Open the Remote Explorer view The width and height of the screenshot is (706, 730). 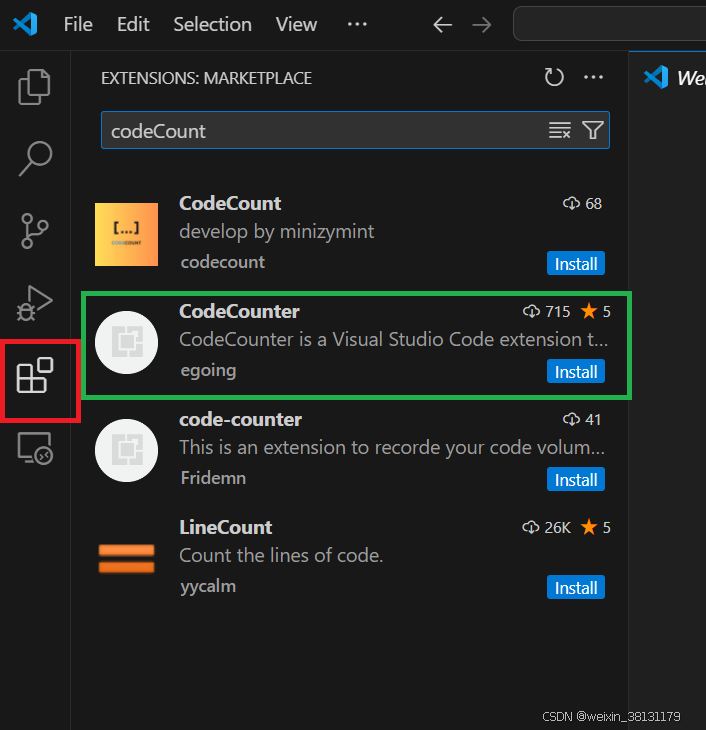(x=35, y=448)
